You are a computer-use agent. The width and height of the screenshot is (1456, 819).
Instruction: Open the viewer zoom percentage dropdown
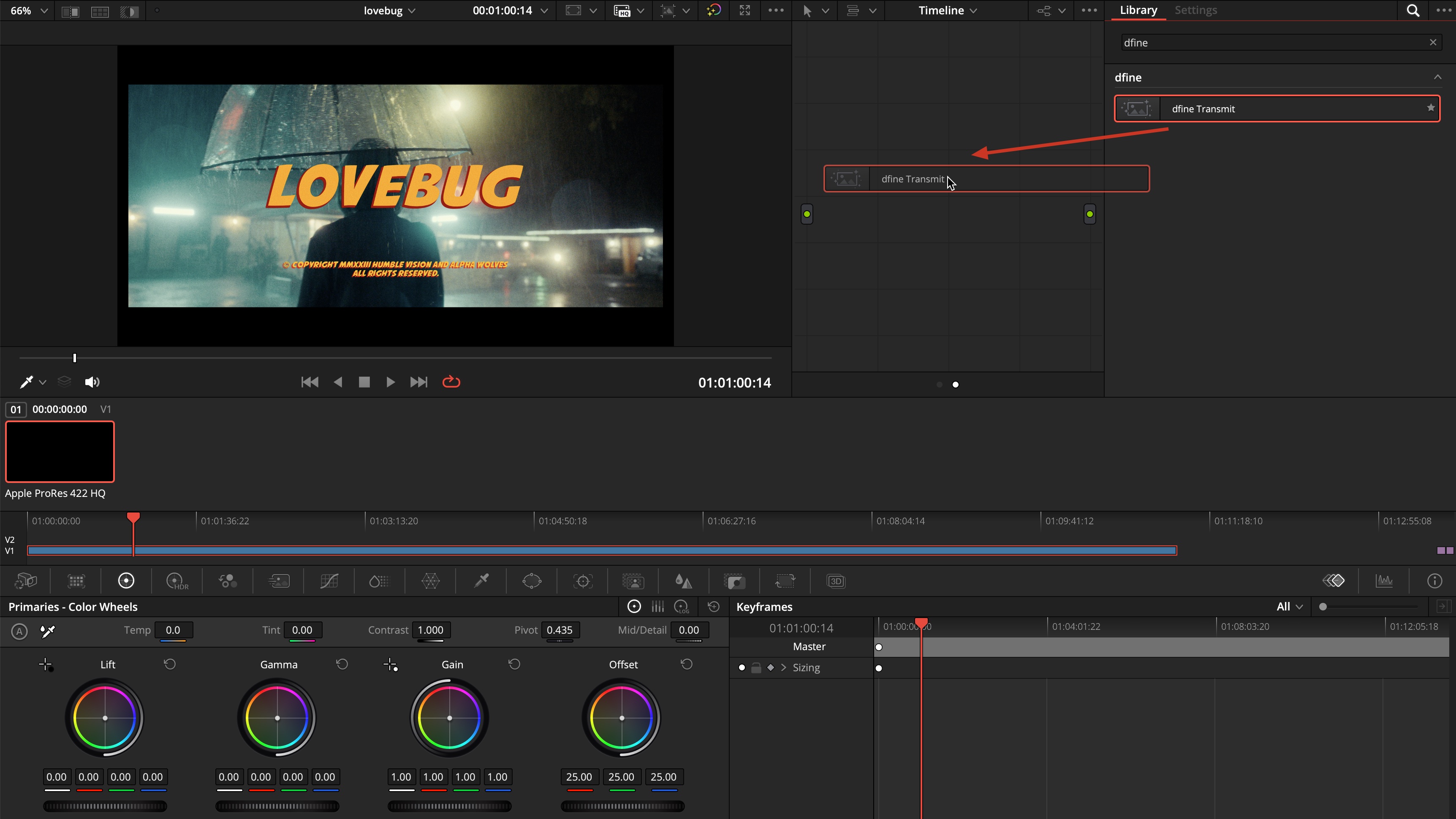pyautogui.click(x=30, y=11)
